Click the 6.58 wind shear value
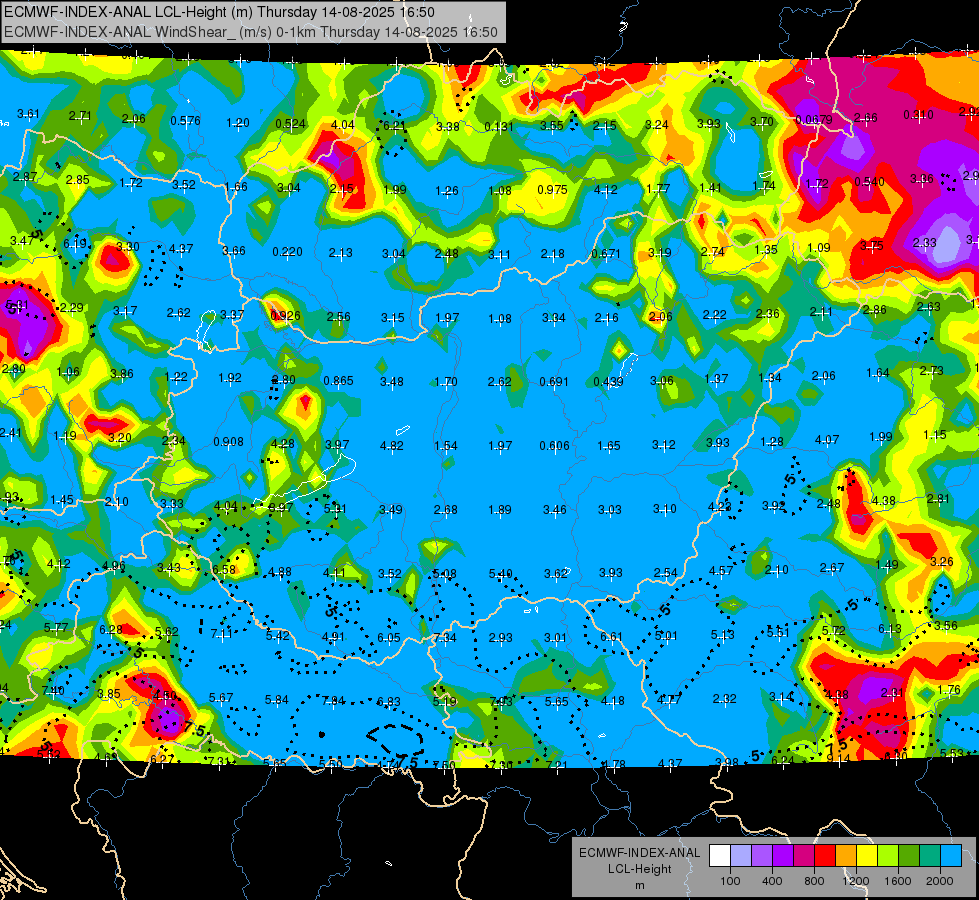 tap(224, 569)
